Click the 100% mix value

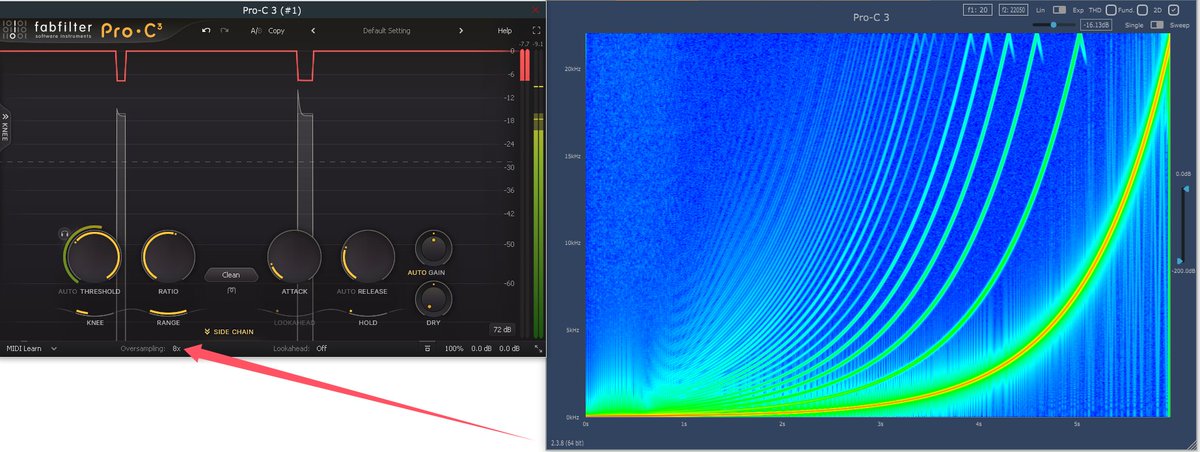[x=454, y=349]
